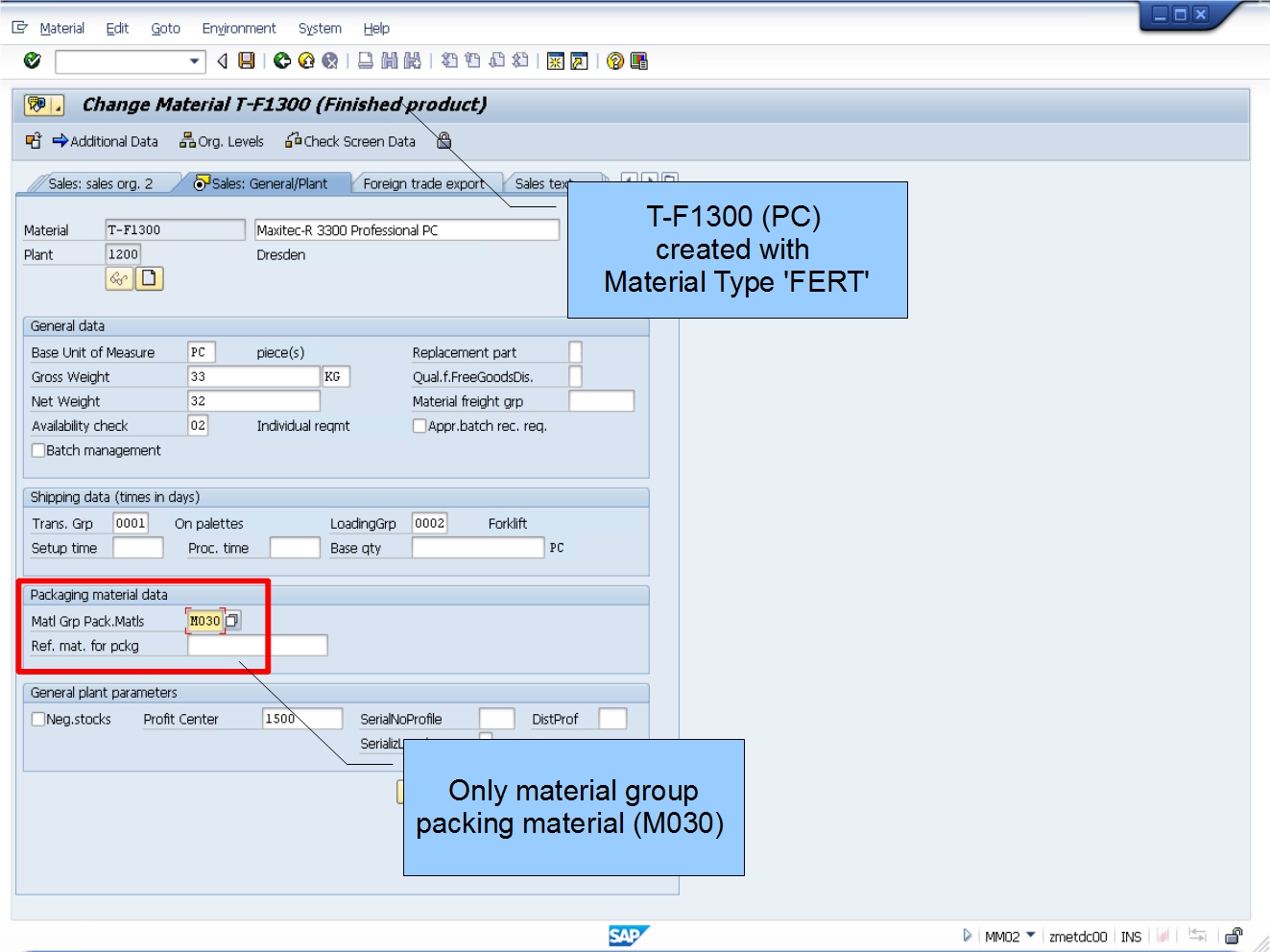Click the Ref. mat. for pckg field

257,645
